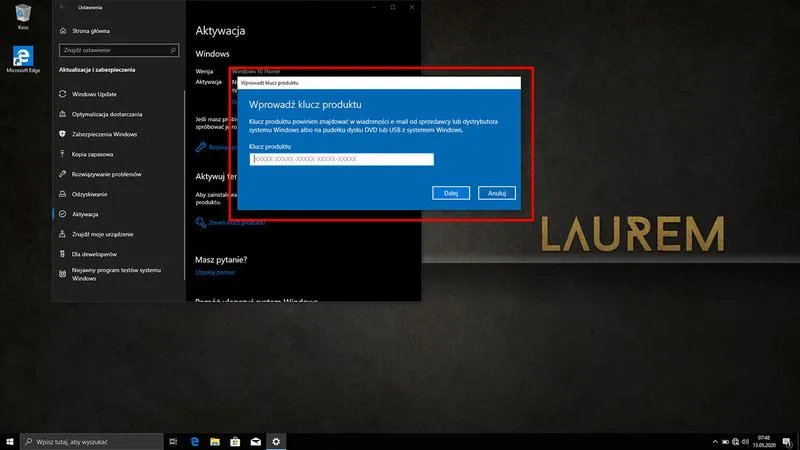
Task: Click the wrench icon beside Rozwiązywanie link
Action: coord(201,147)
